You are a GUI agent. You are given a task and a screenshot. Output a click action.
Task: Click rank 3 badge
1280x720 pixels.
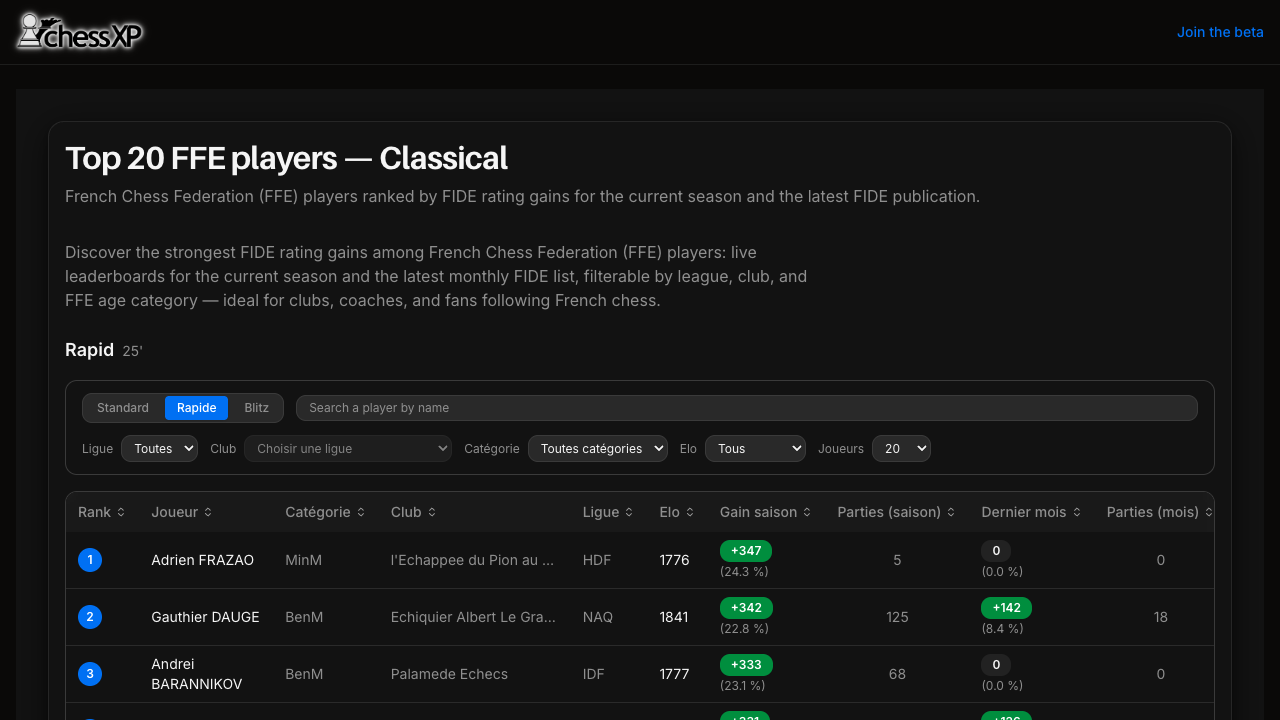click(90, 674)
